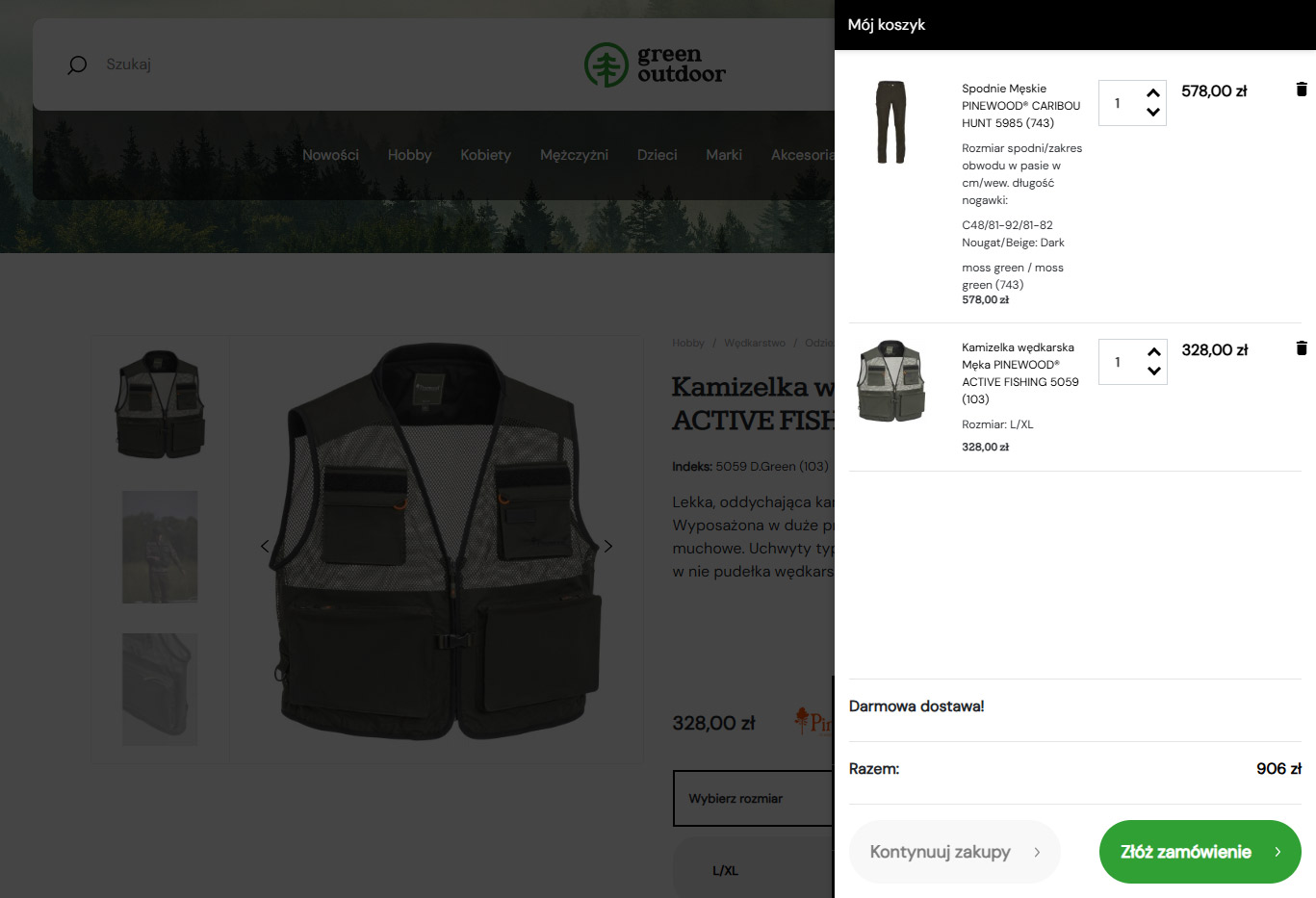1316x898 pixels.
Task: Open the Green Outdoor logo homepage
Action: (x=655, y=64)
